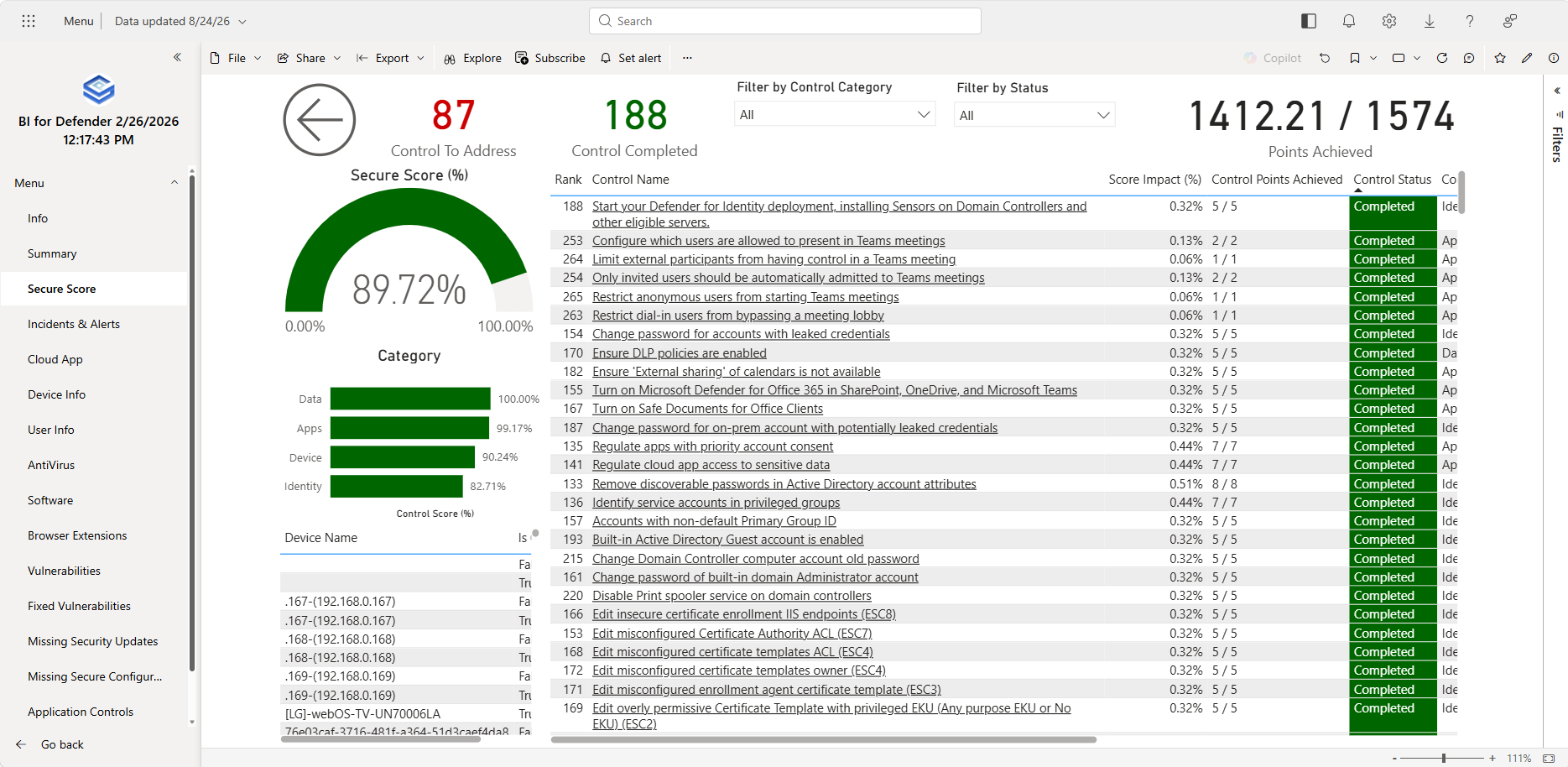Select the Identity category bar

[396, 487]
